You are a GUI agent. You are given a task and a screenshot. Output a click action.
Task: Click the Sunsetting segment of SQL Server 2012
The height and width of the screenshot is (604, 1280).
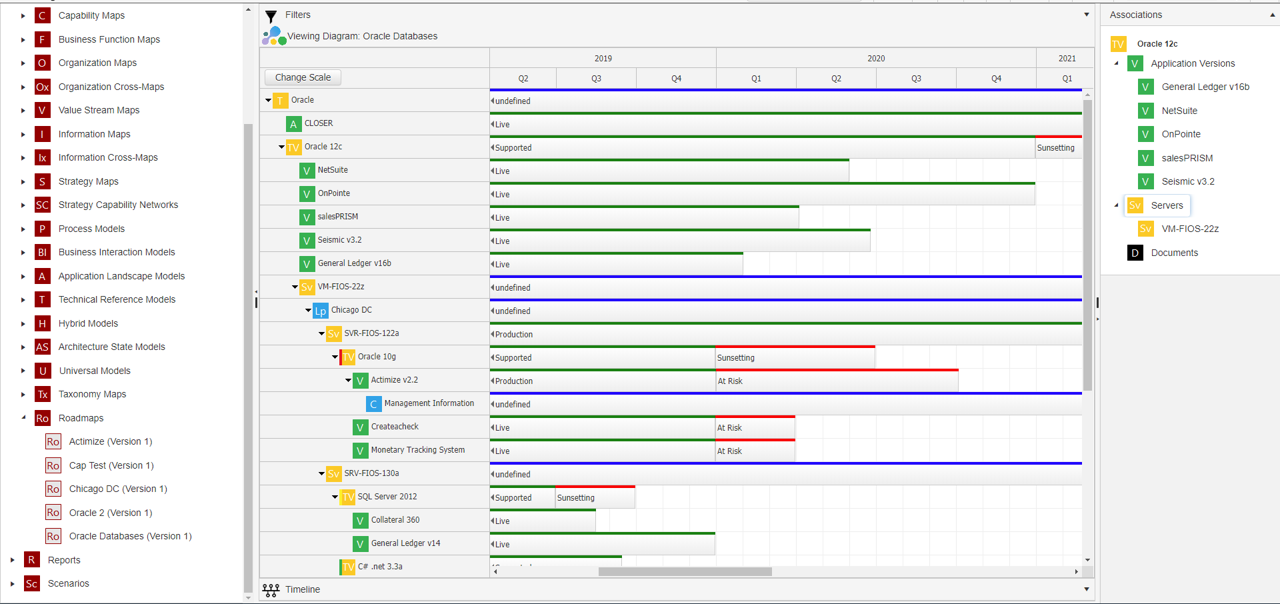(x=595, y=497)
